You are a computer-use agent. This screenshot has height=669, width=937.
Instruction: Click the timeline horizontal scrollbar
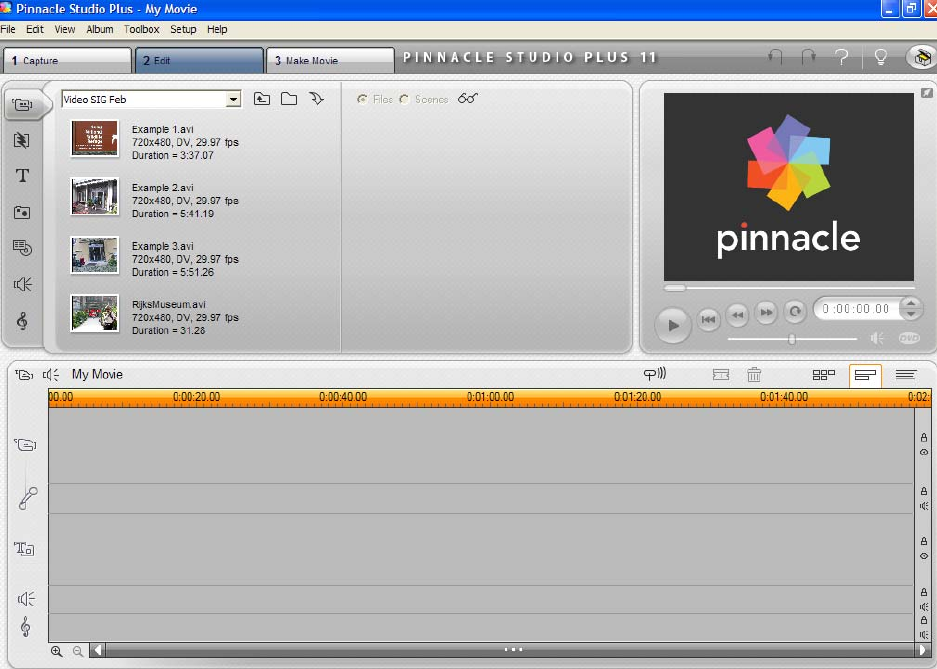[x=512, y=650]
